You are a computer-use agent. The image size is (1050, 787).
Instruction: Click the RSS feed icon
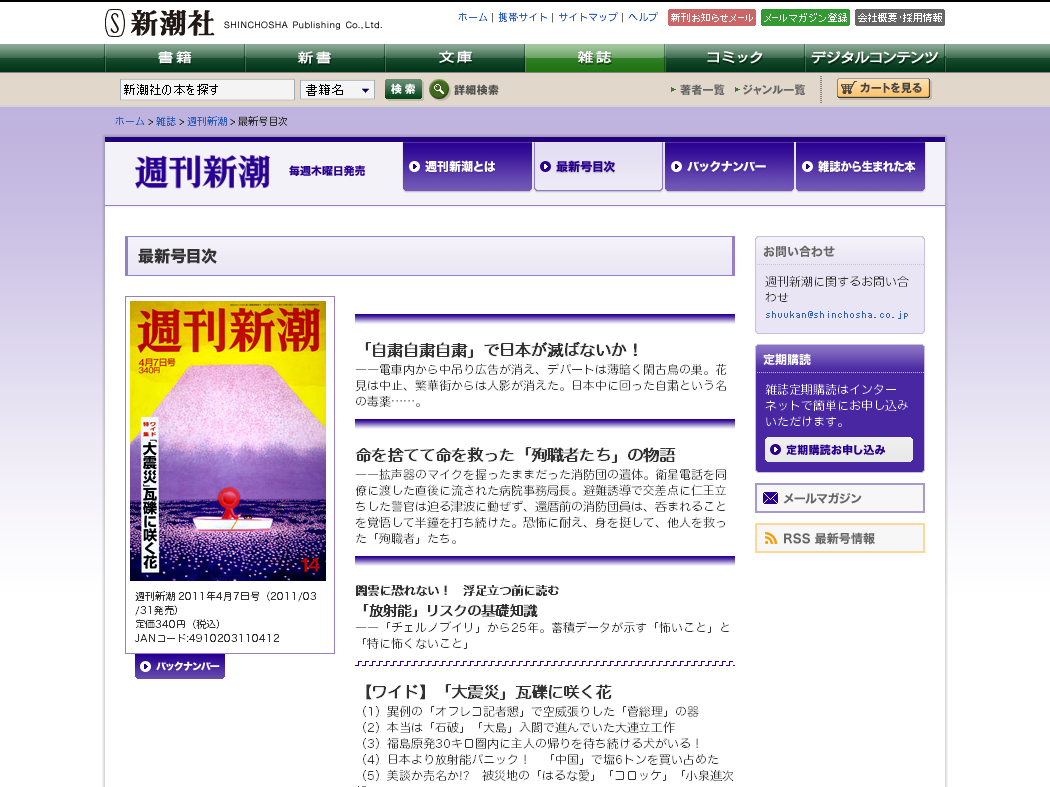771,539
